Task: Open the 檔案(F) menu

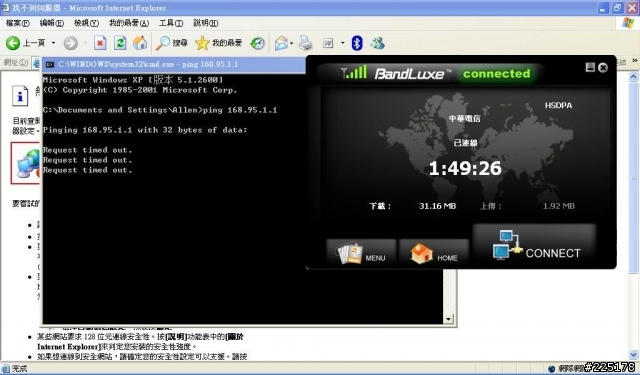Action: [x=18, y=23]
